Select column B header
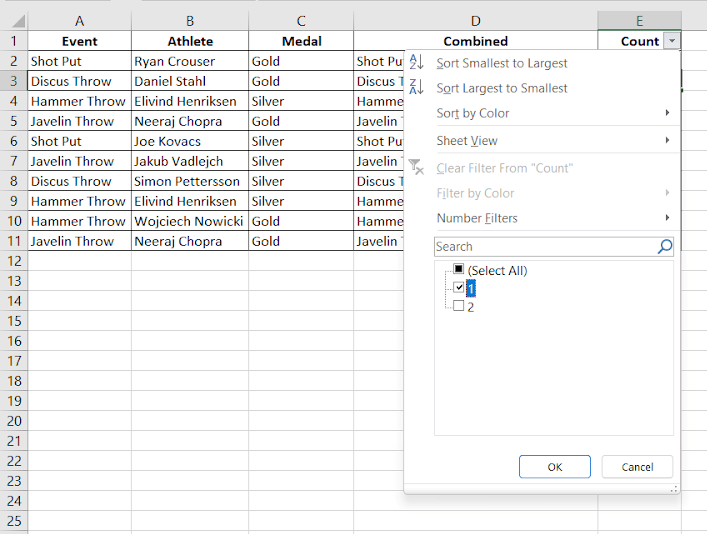This screenshot has width=707, height=534. (x=190, y=21)
